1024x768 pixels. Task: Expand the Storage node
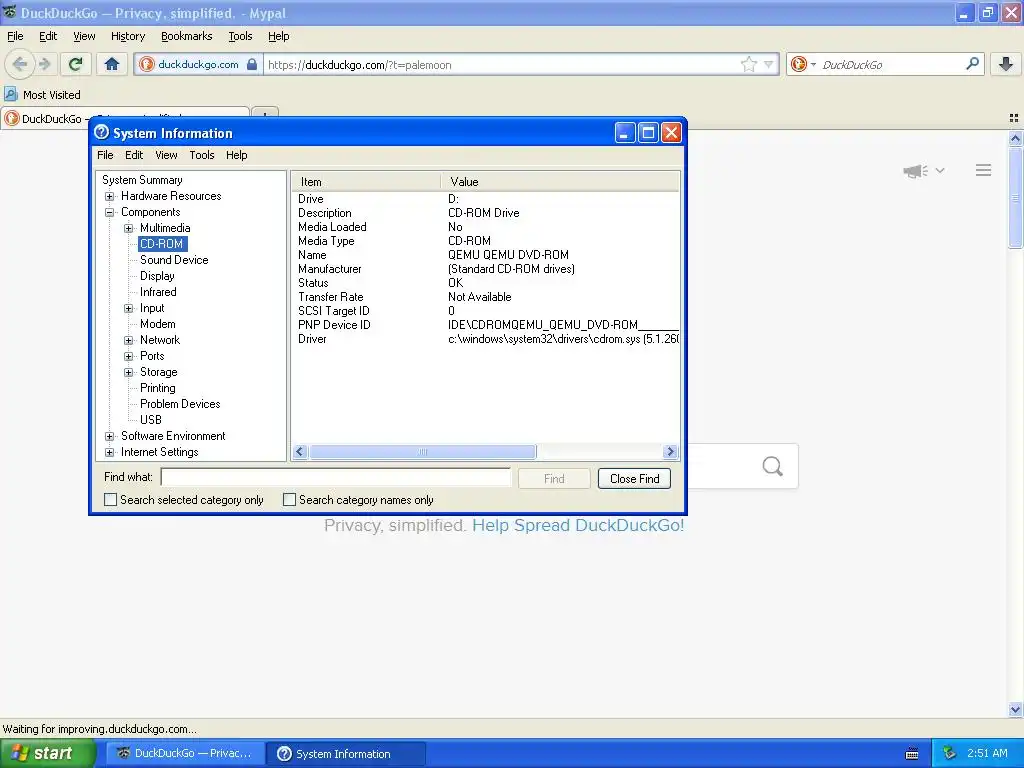point(129,372)
